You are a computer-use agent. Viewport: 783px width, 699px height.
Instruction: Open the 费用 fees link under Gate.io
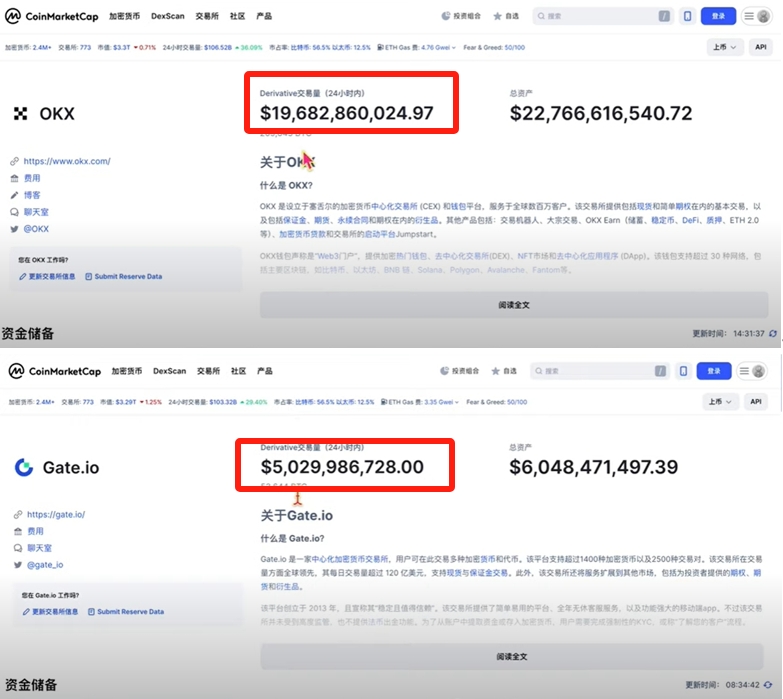(35, 531)
